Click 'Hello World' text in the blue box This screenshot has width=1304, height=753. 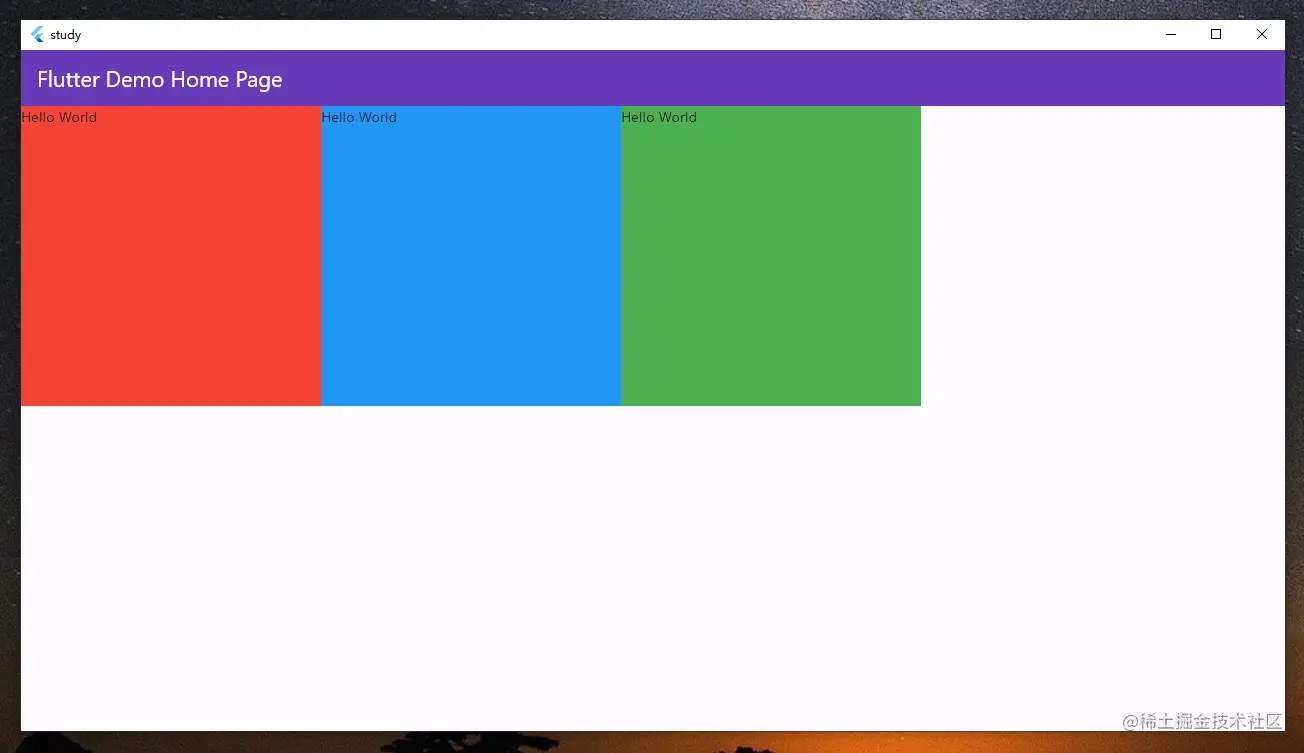pyautogui.click(x=359, y=117)
